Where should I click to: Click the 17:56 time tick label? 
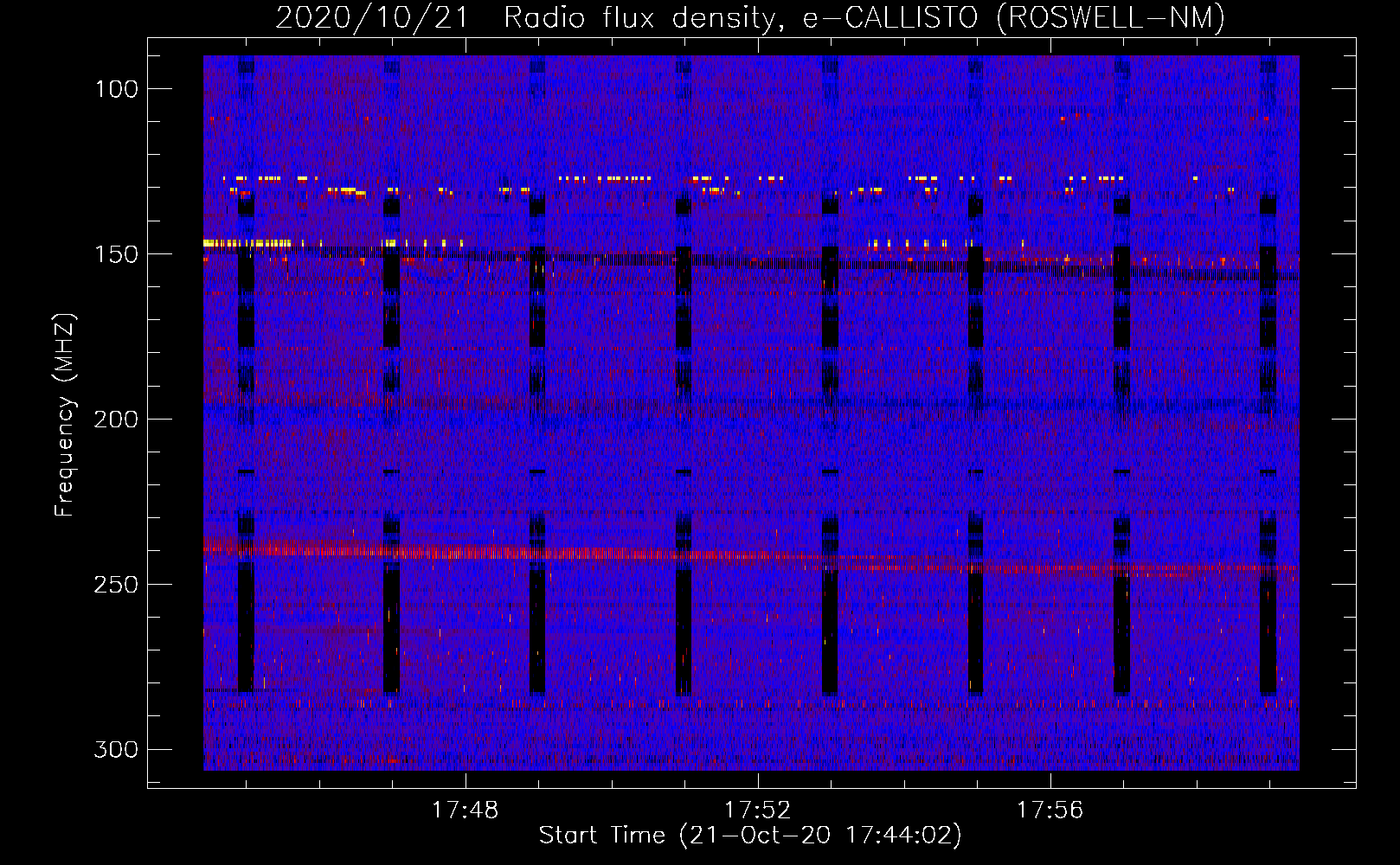point(1050,811)
